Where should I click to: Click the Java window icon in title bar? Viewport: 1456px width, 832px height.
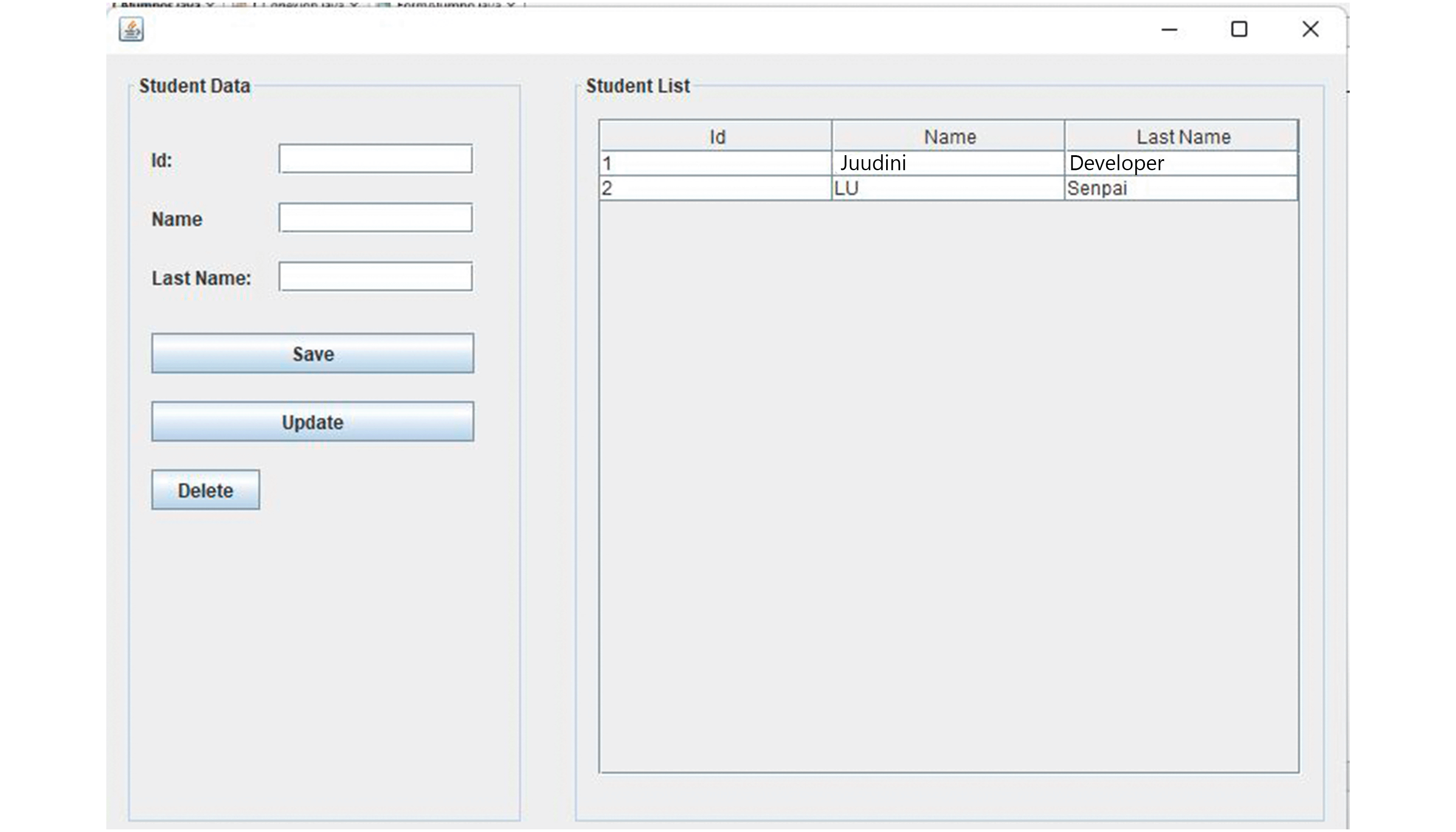pyautogui.click(x=131, y=30)
